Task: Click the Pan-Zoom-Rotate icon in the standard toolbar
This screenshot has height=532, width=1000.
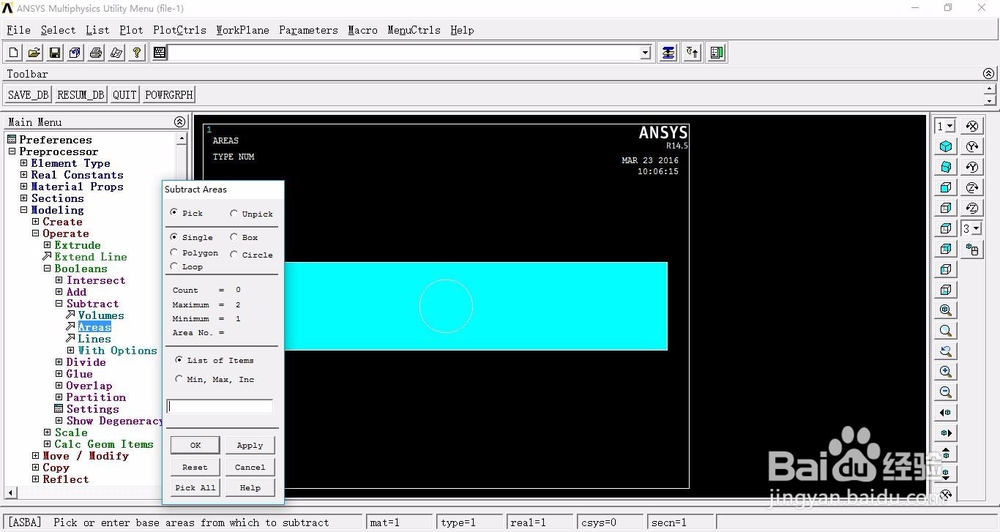Action: [x=75, y=53]
